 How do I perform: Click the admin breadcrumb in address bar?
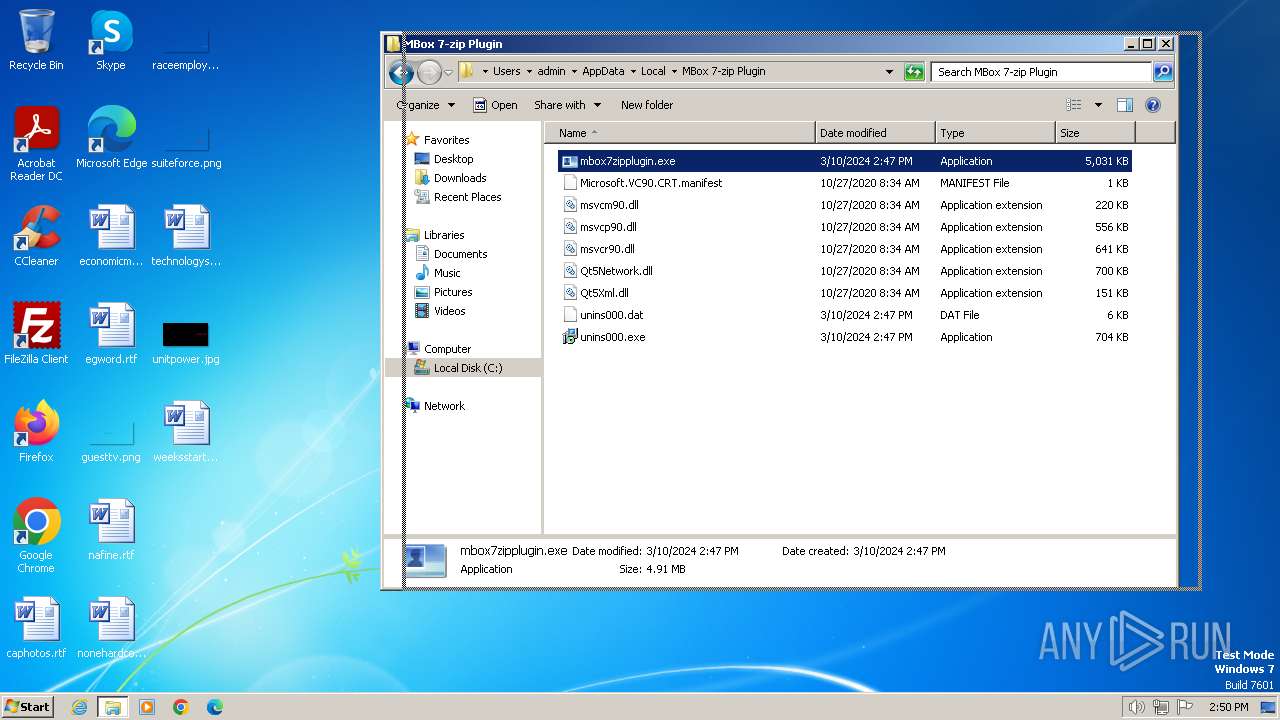pyautogui.click(x=551, y=72)
